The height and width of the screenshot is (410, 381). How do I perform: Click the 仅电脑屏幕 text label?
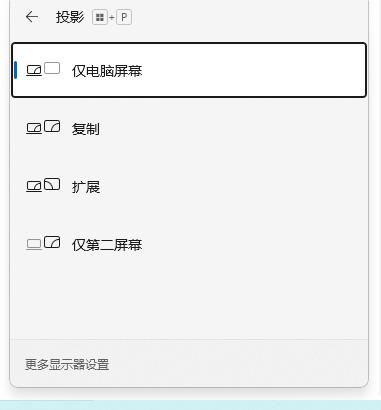pos(107,71)
